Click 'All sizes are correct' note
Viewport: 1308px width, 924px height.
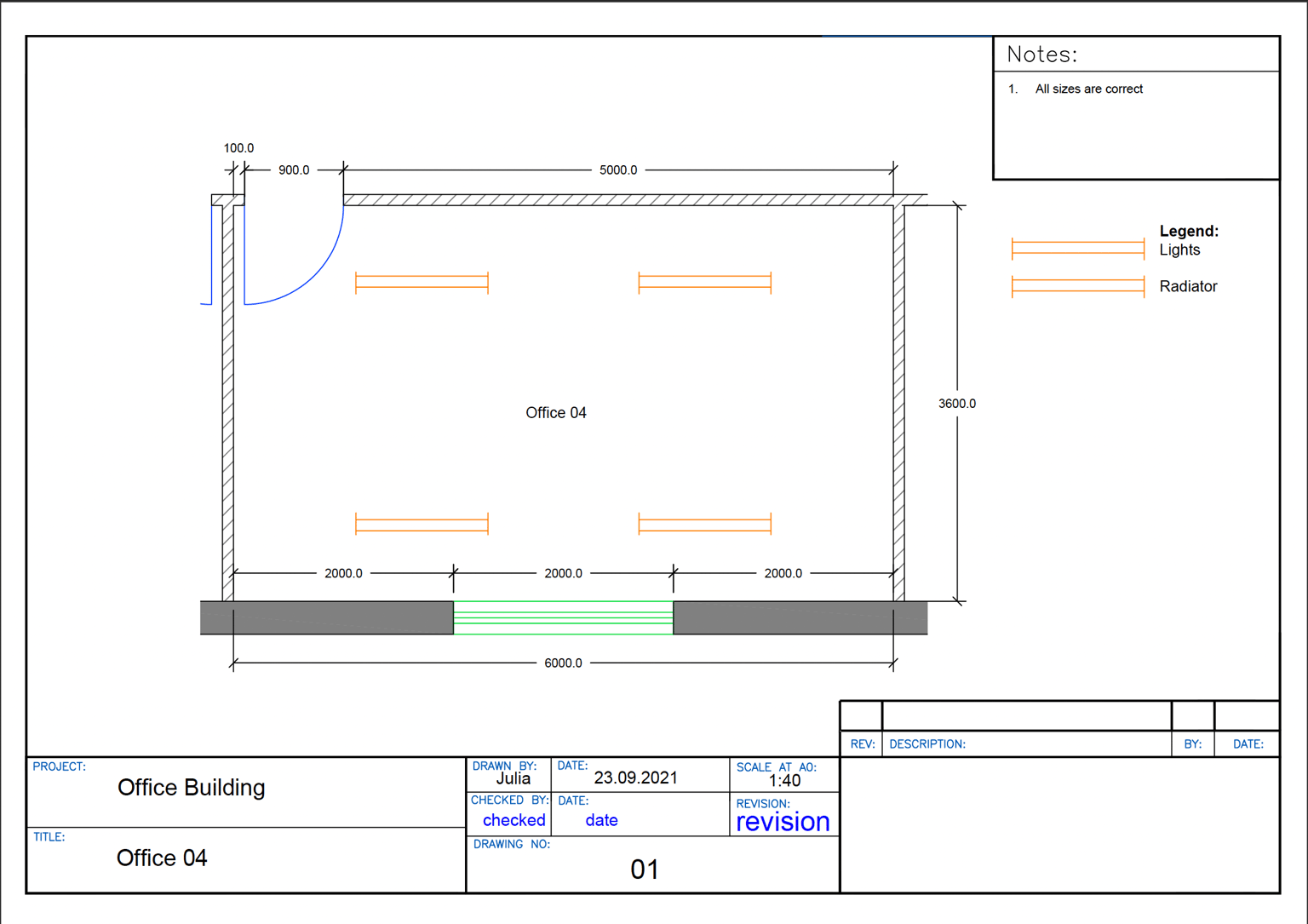1088,89
